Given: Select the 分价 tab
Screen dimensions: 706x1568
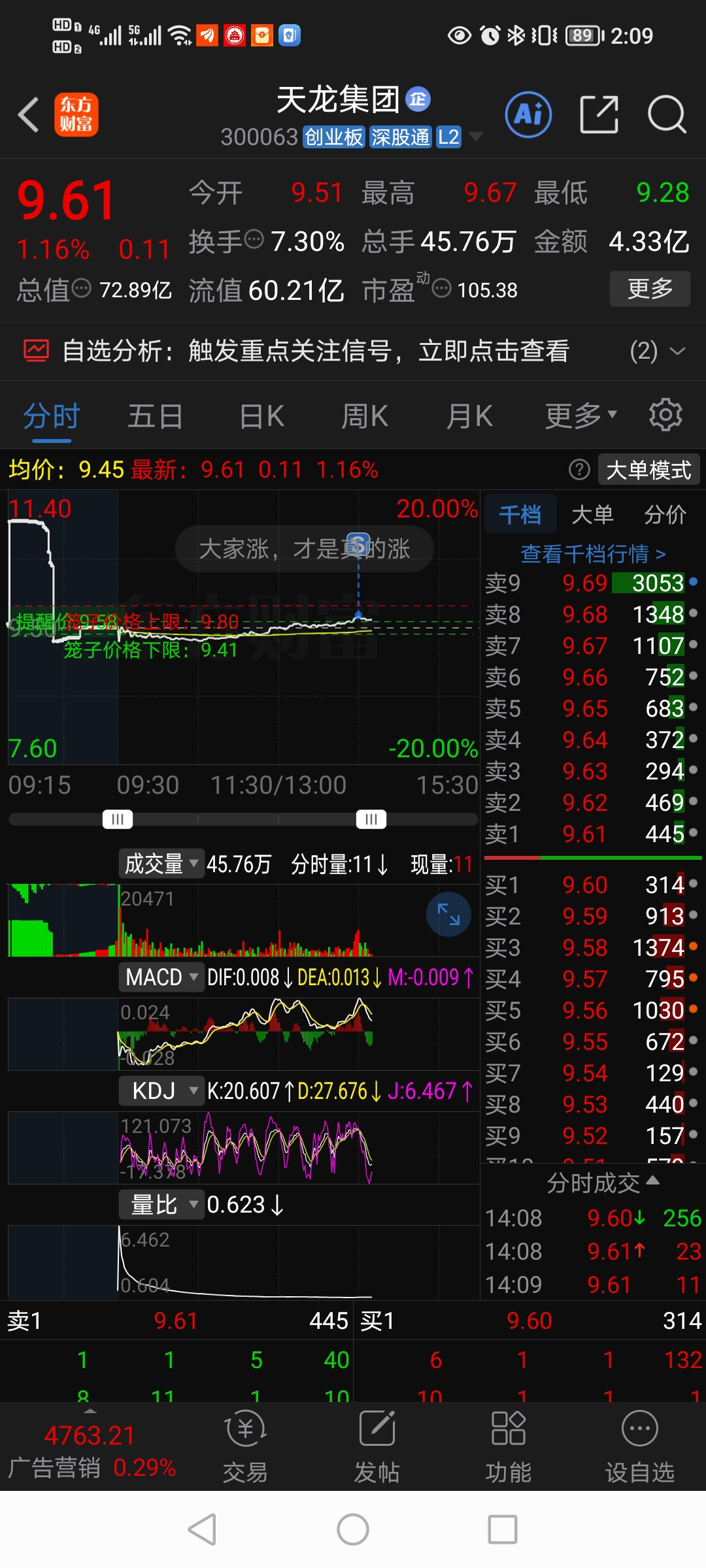Looking at the screenshot, I should point(665,514).
